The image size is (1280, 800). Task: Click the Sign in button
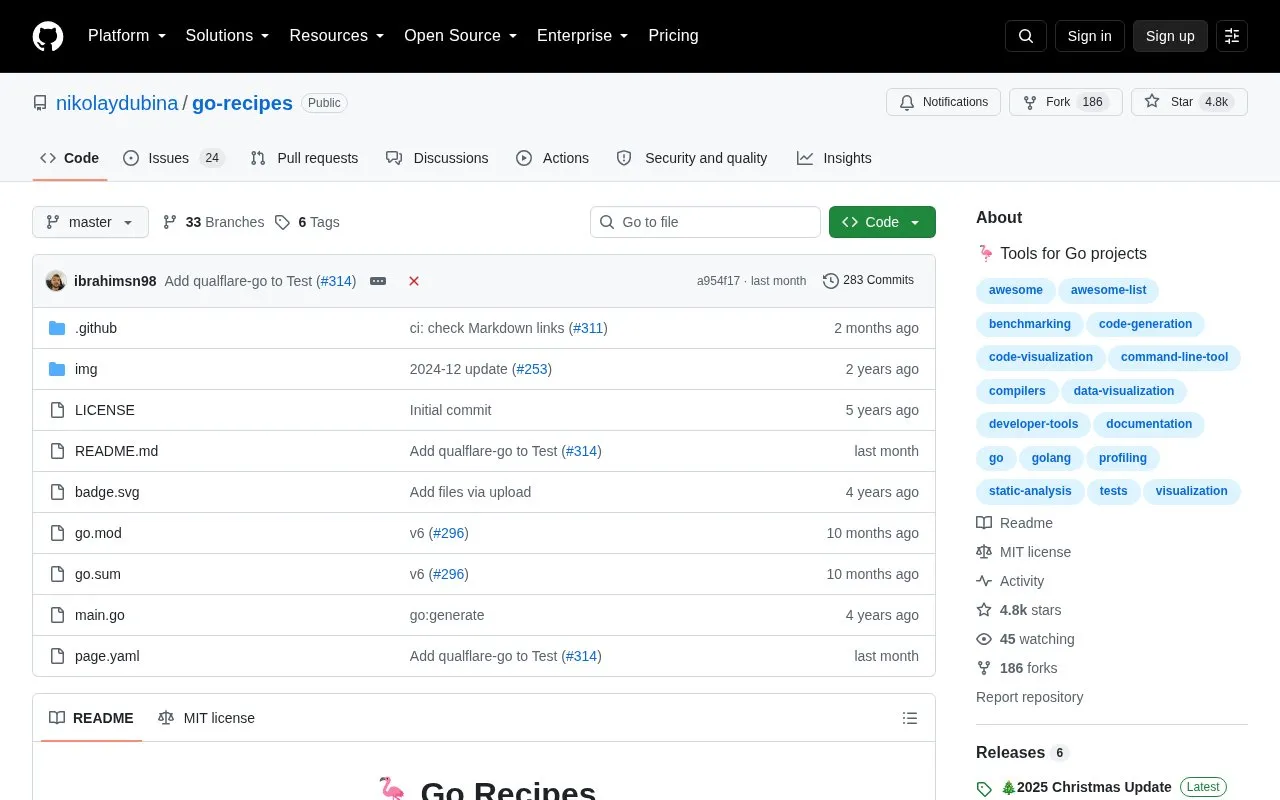(1090, 36)
